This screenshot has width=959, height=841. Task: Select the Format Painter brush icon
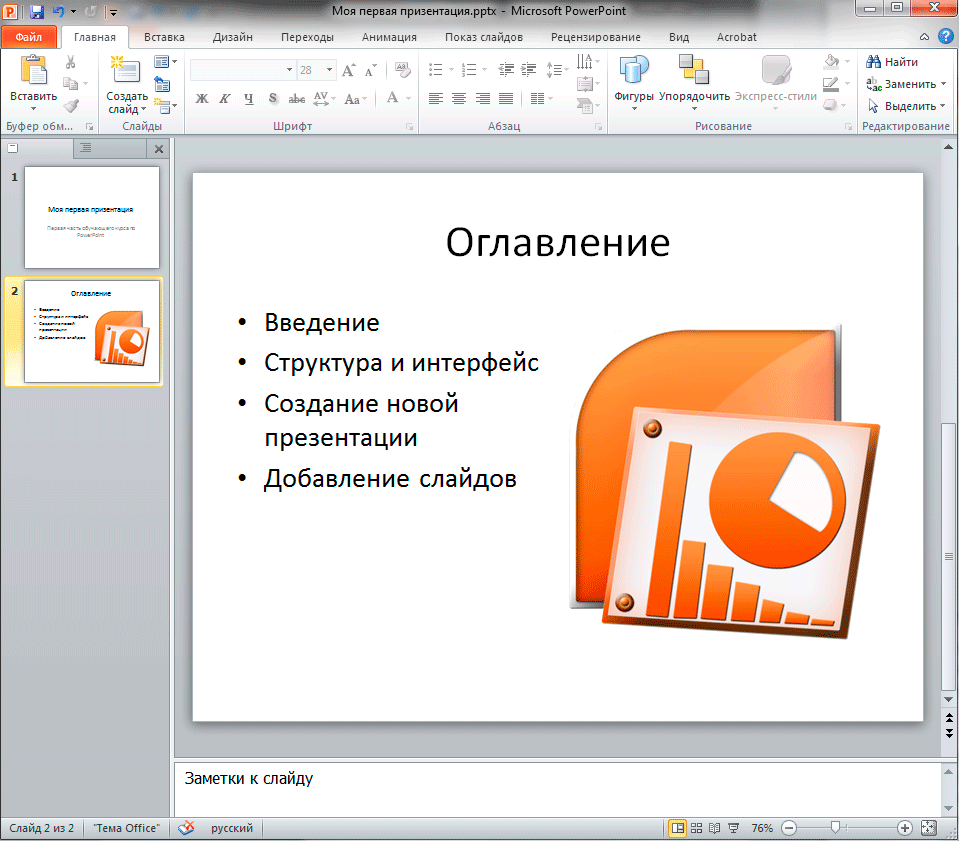[x=70, y=106]
